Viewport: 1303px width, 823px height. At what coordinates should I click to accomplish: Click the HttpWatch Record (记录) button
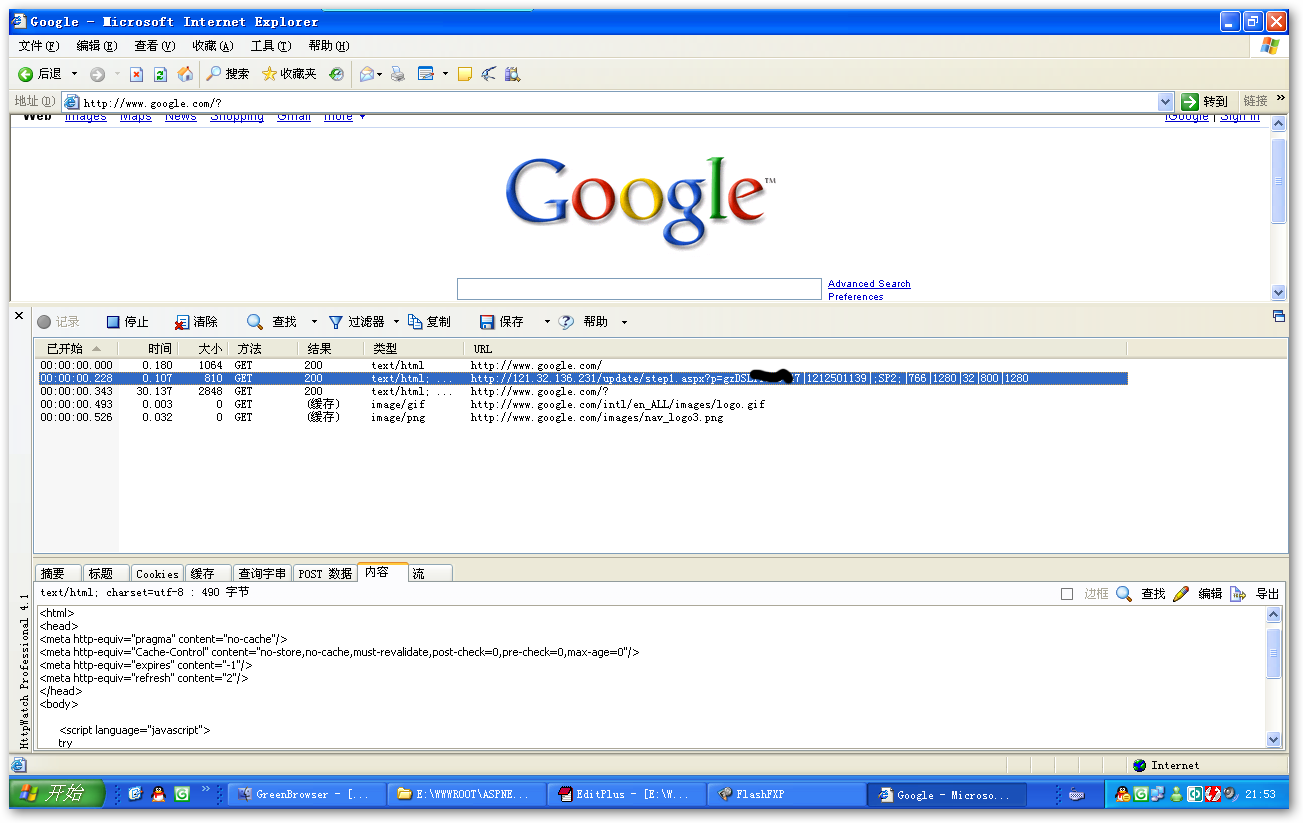(58, 322)
